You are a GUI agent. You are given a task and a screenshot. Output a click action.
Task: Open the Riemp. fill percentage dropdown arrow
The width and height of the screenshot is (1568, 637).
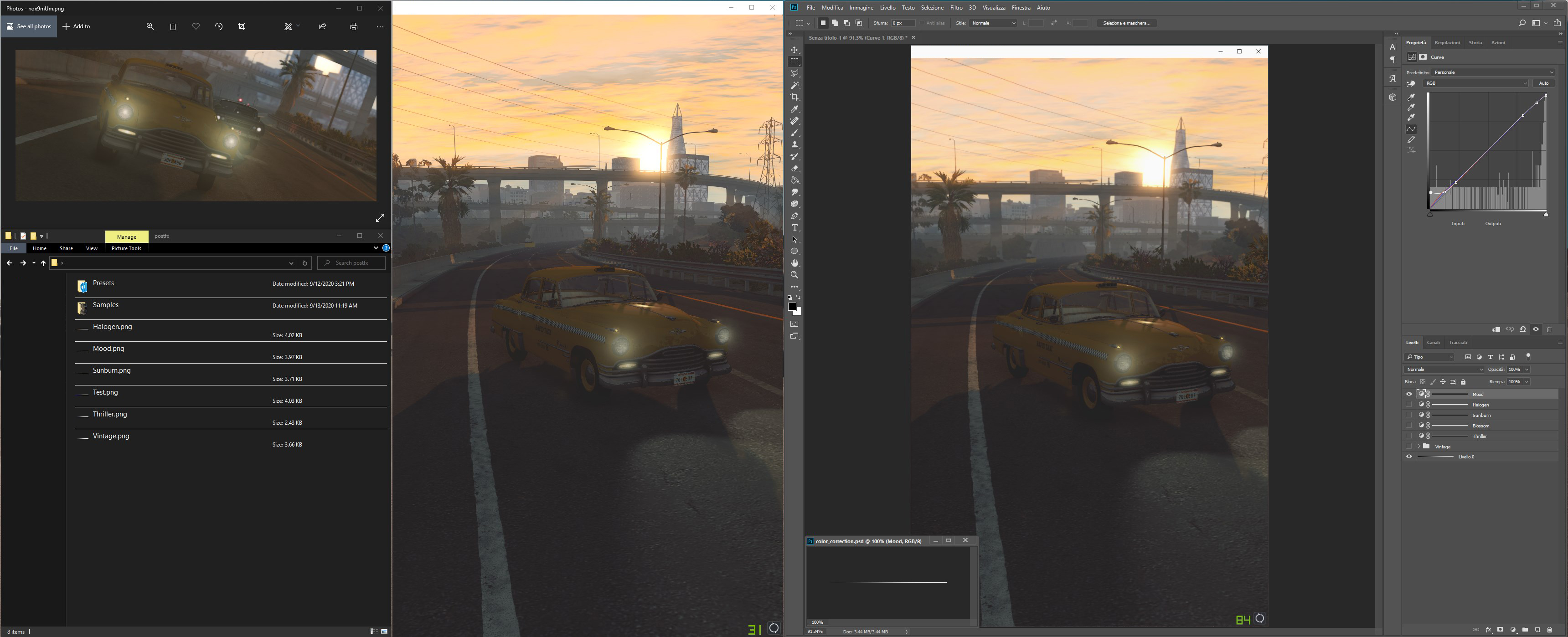click(x=1527, y=382)
